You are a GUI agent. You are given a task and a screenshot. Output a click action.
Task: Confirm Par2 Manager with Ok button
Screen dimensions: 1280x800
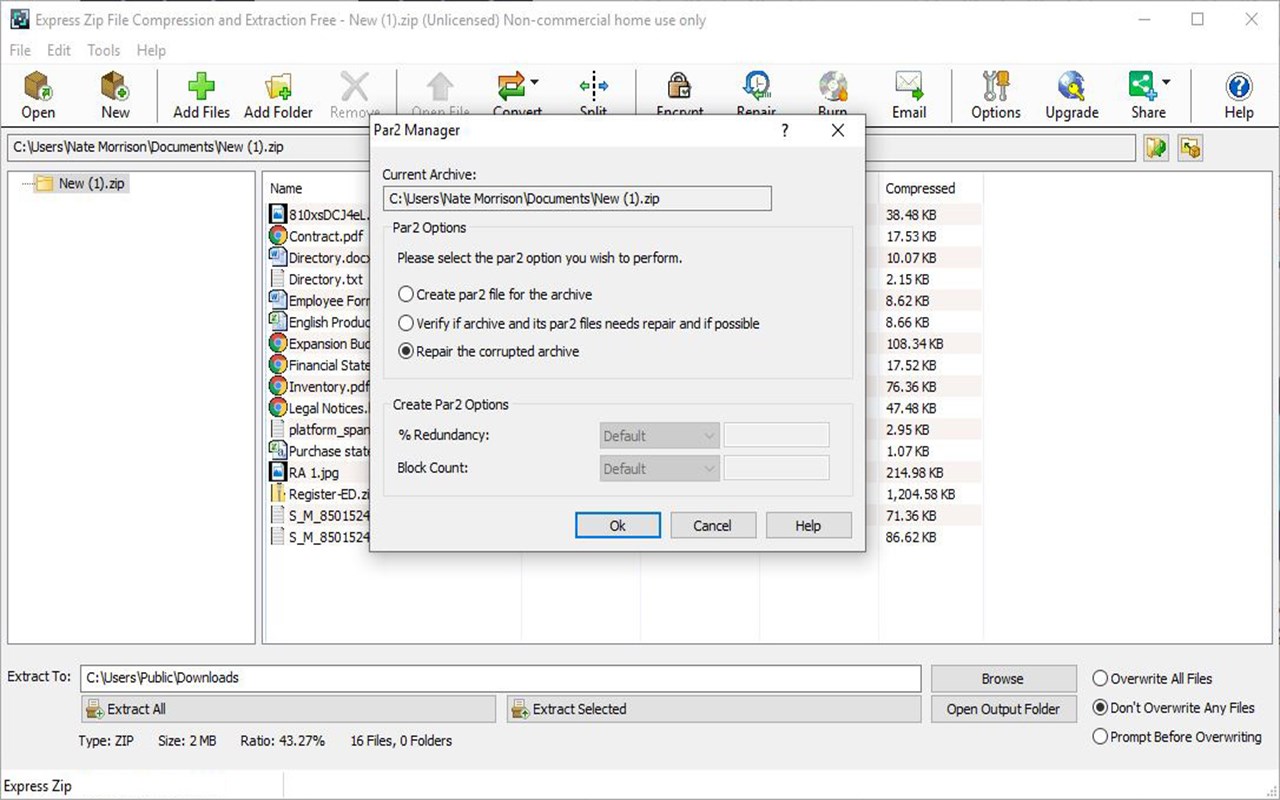(617, 525)
